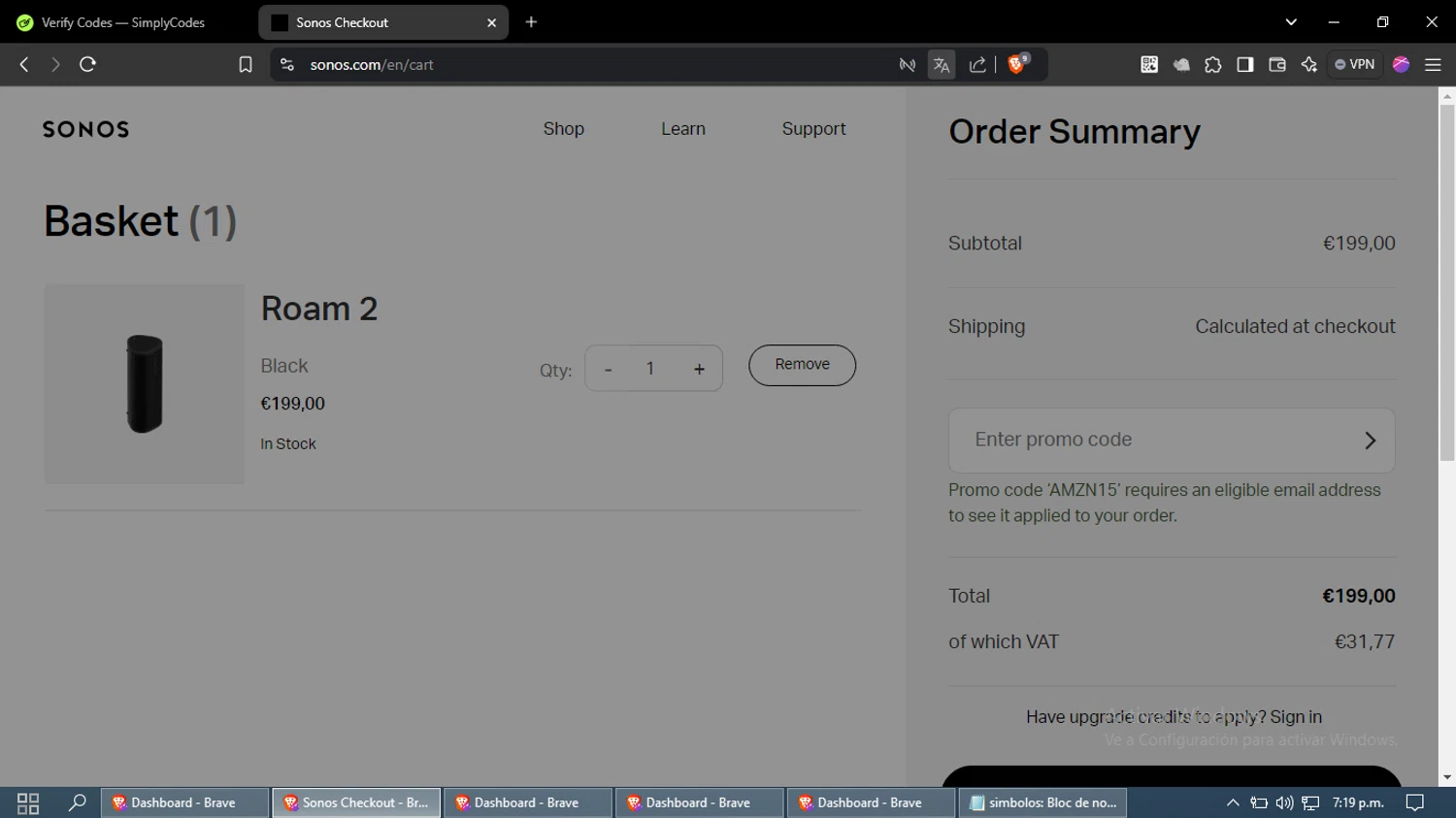The height and width of the screenshot is (818, 1456).
Task: Click the scrollbar down arrow
Action: pos(1447,777)
